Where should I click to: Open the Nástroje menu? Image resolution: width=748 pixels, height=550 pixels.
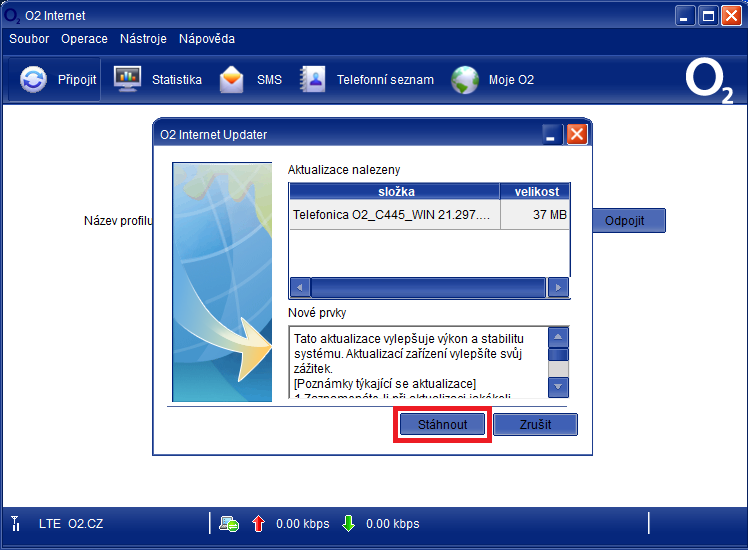pos(143,39)
